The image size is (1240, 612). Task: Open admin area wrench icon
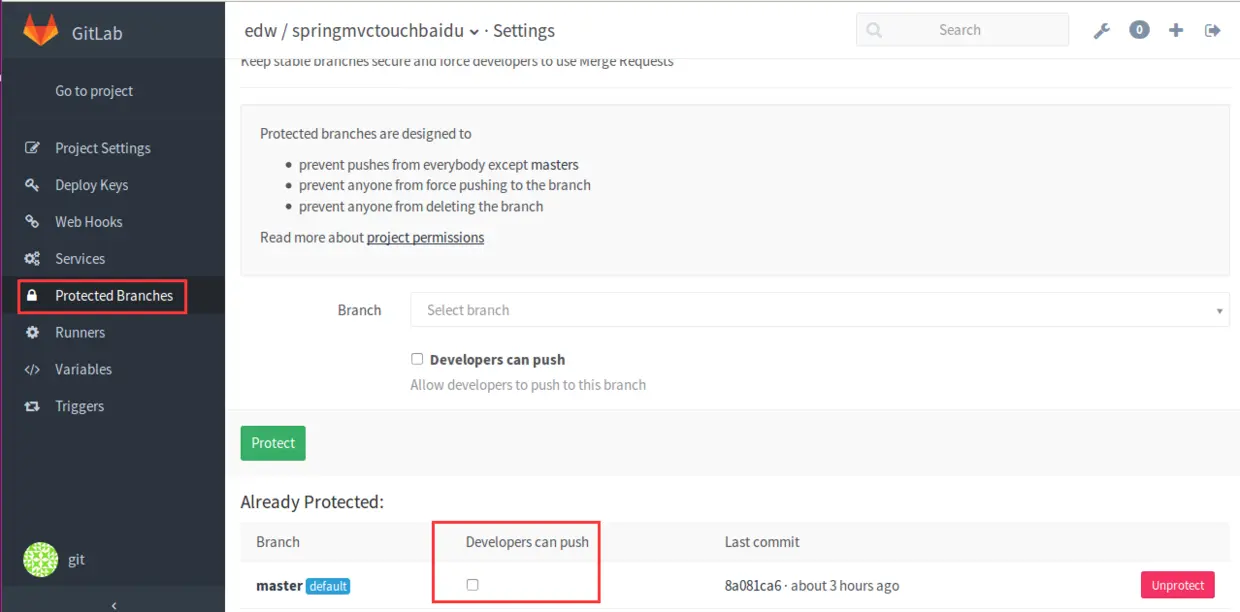click(1101, 30)
